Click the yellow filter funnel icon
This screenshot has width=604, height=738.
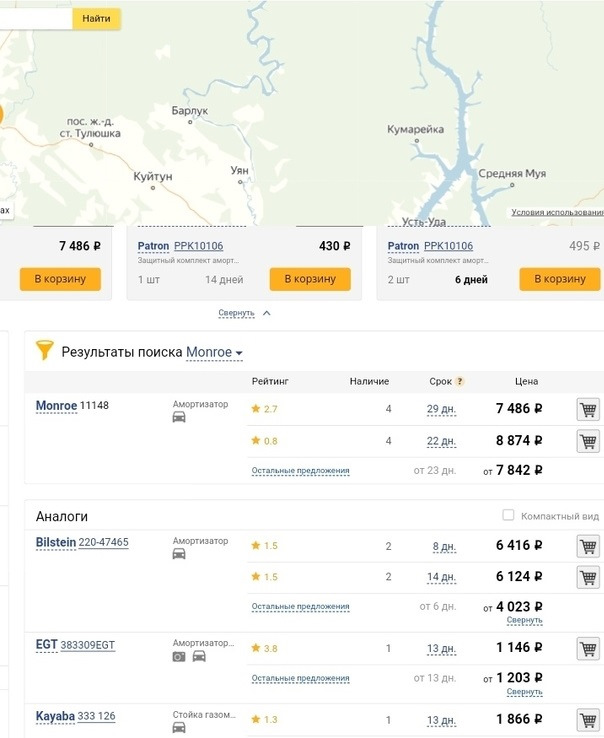pos(45,351)
